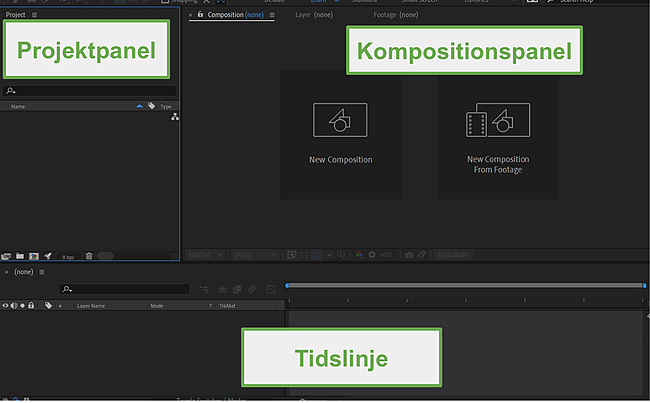Image resolution: width=650 pixels, height=403 pixels.
Task: Toggle the Motion Blur timeline switch
Action: (x=252, y=289)
